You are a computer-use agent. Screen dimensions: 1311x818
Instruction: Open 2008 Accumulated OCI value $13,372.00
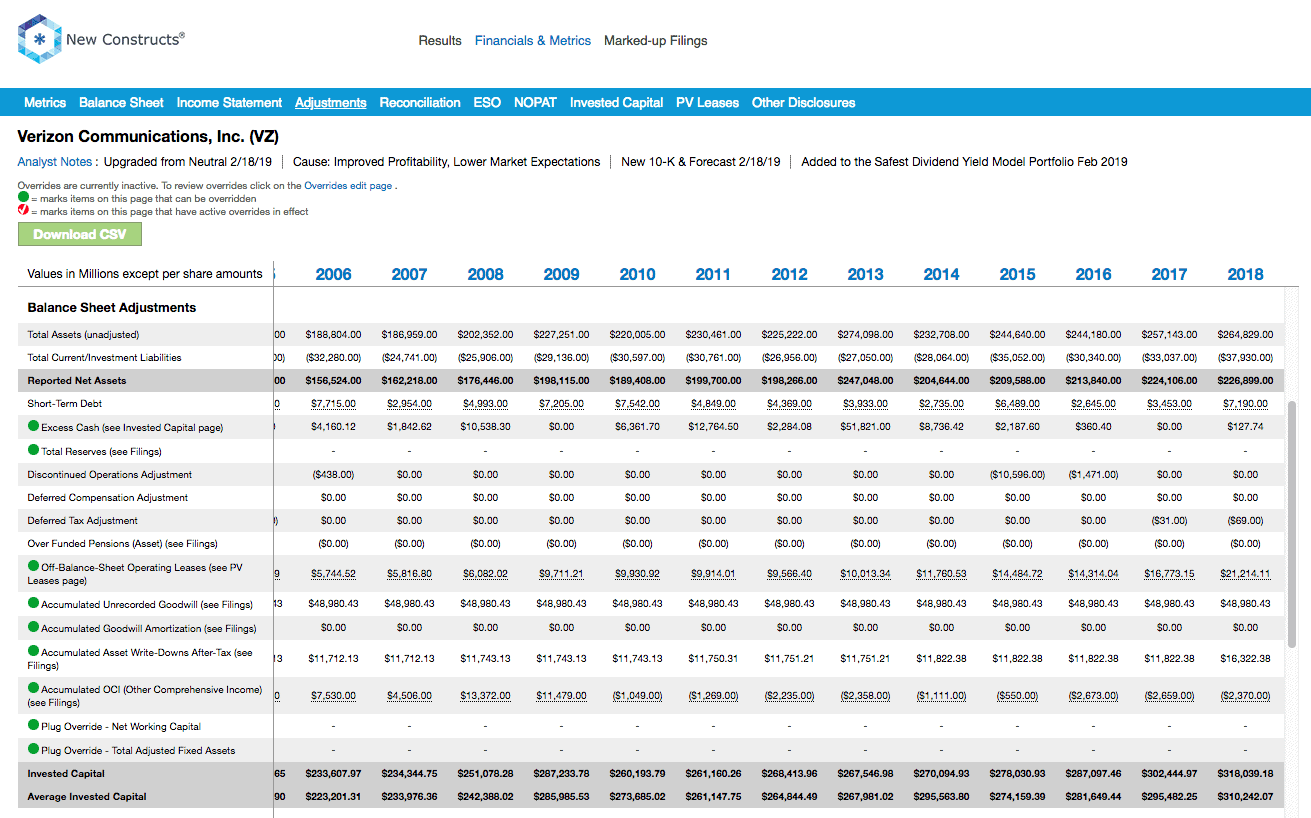(485, 696)
